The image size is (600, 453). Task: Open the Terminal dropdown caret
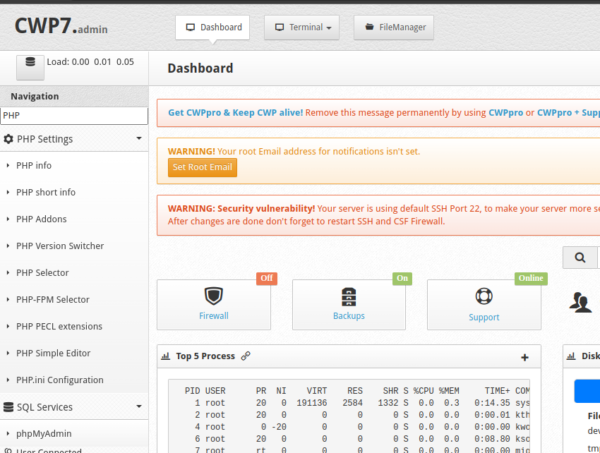point(329,28)
